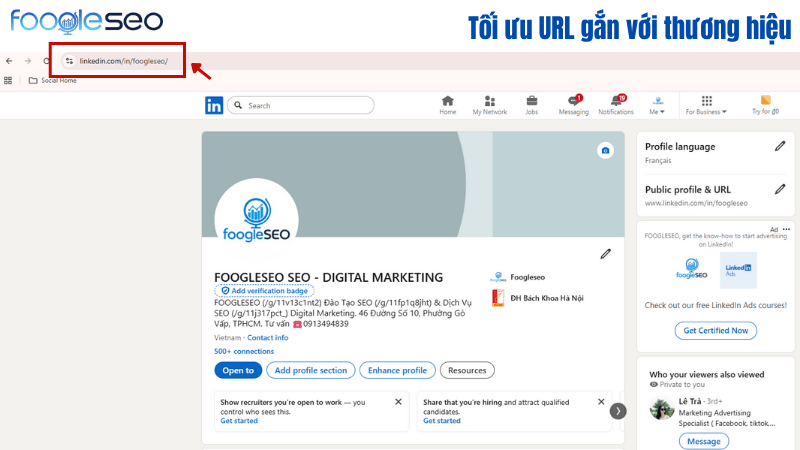Click the LinkedIn Search field
Viewport: 800px width, 450px height.
point(301,105)
